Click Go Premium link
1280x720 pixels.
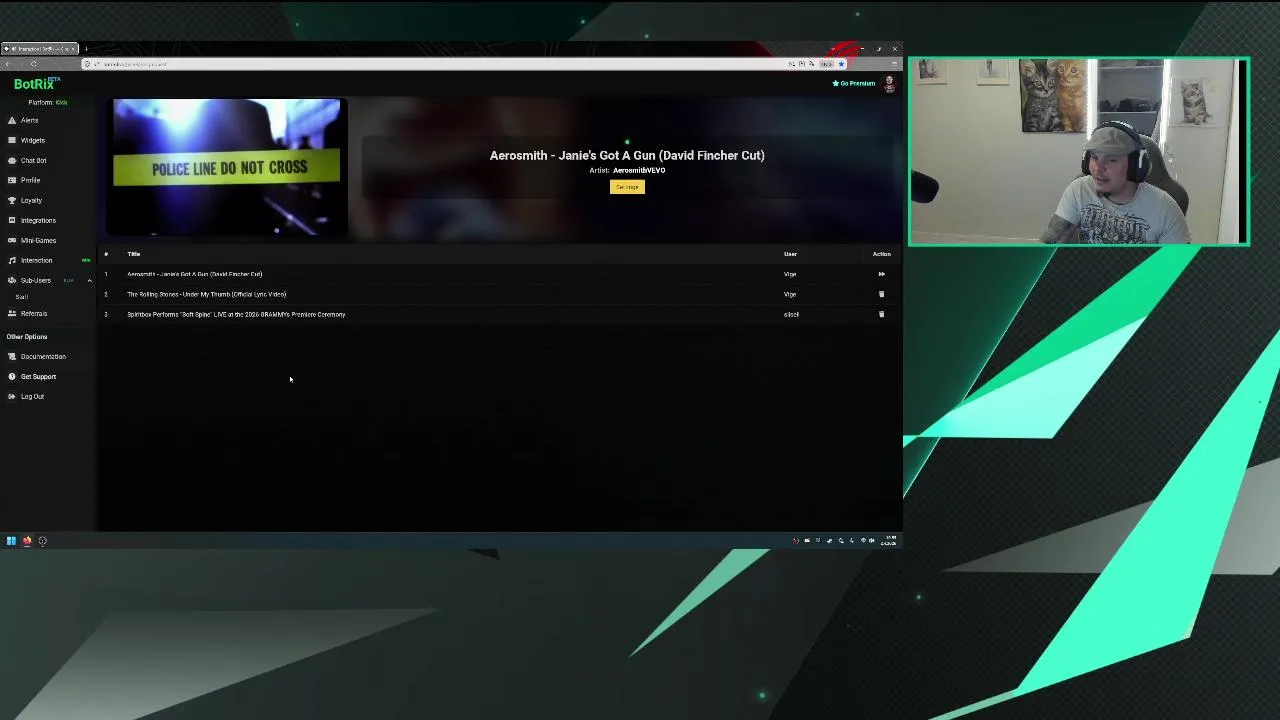pos(854,84)
